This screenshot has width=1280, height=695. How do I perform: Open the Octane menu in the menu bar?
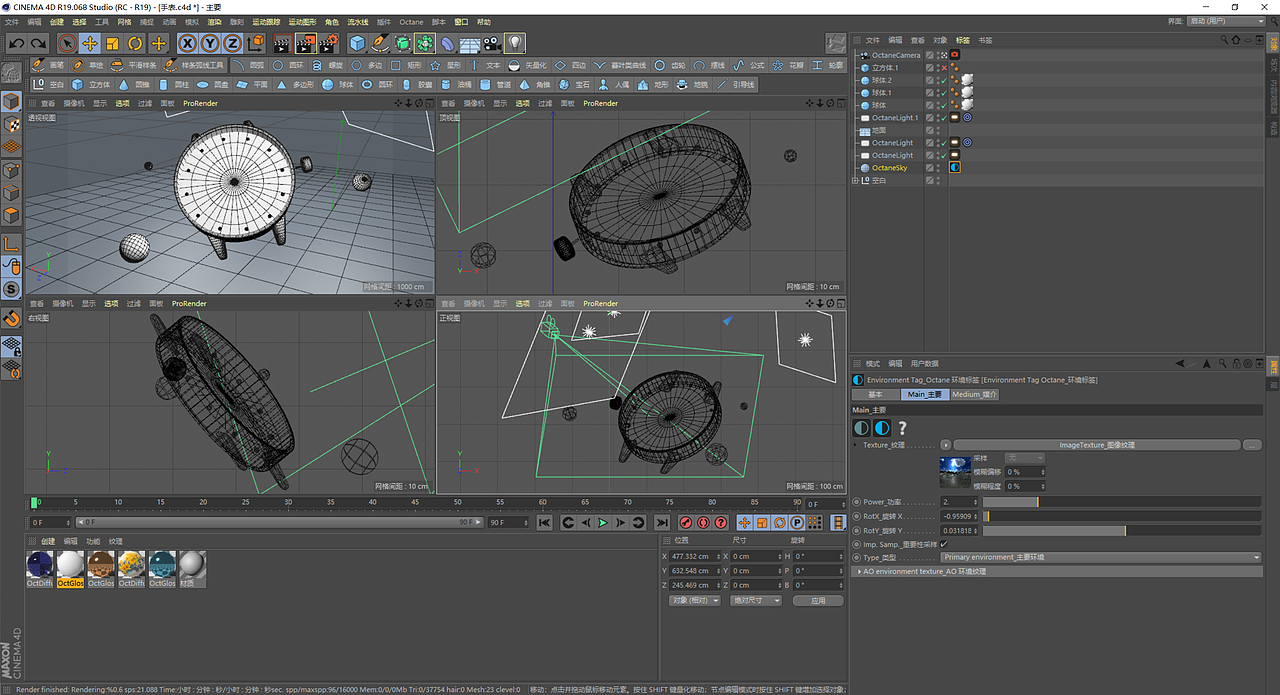pos(411,21)
